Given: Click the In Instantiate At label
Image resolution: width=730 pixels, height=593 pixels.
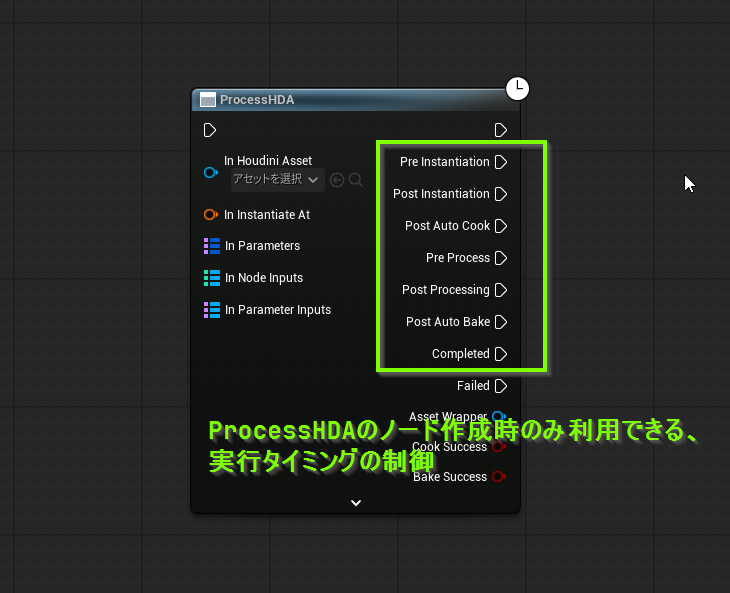Looking at the screenshot, I should click(267, 215).
